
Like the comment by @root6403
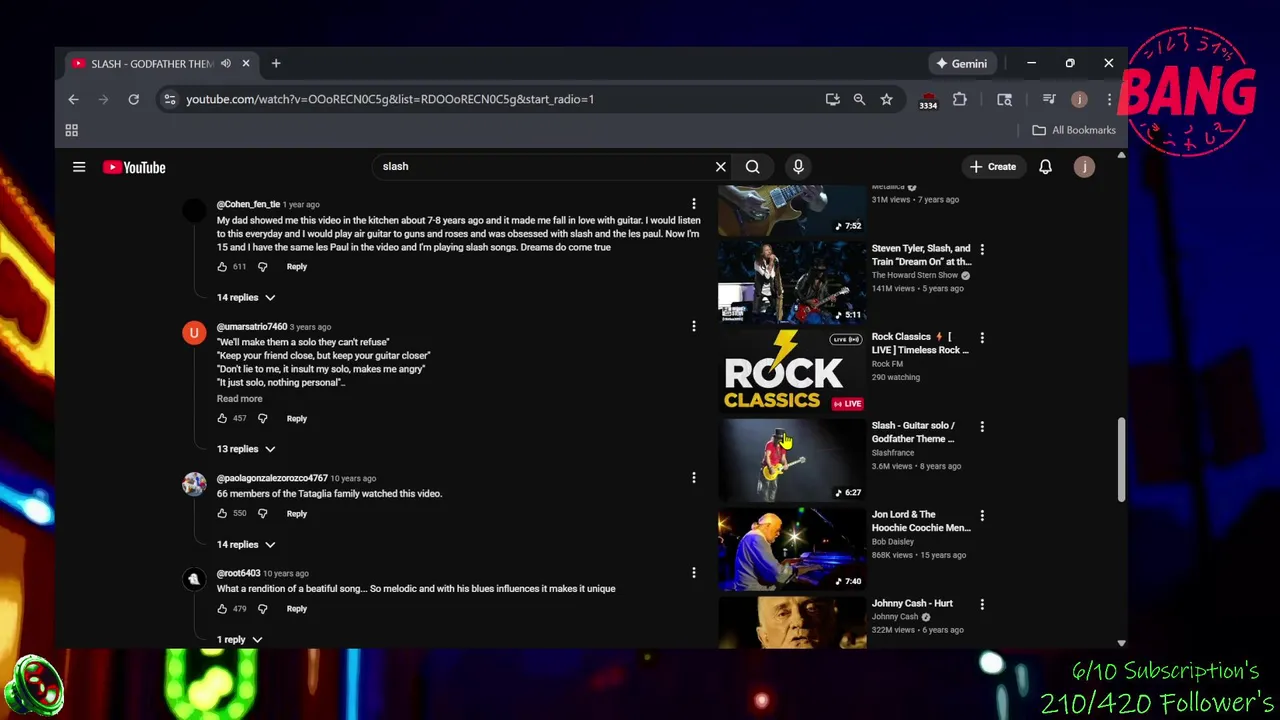pos(222,609)
